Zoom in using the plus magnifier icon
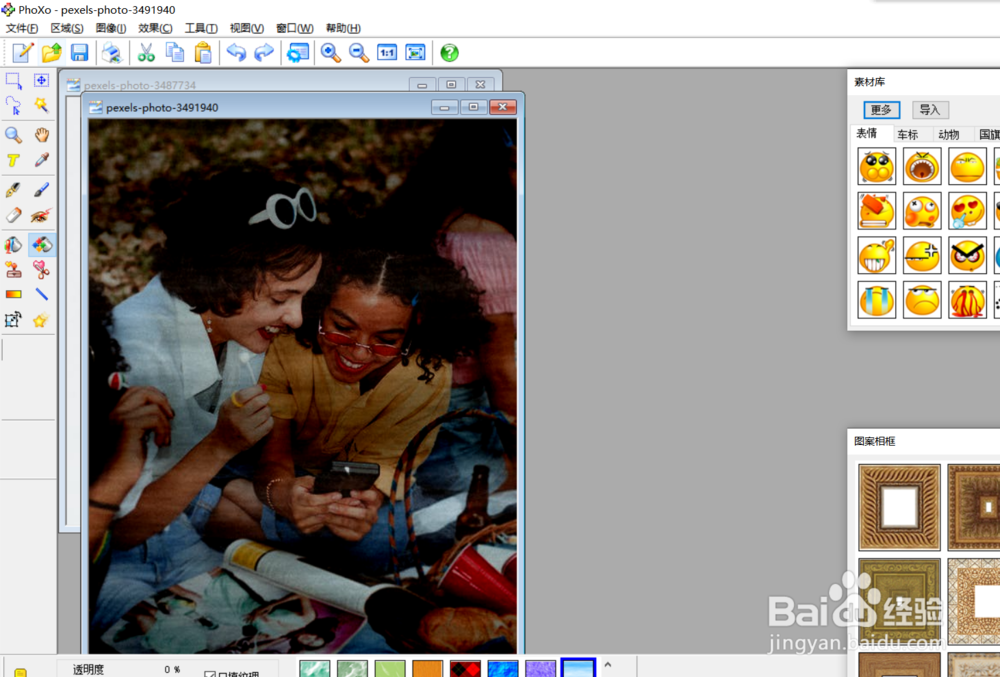 pyautogui.click(x=330, y=52)
